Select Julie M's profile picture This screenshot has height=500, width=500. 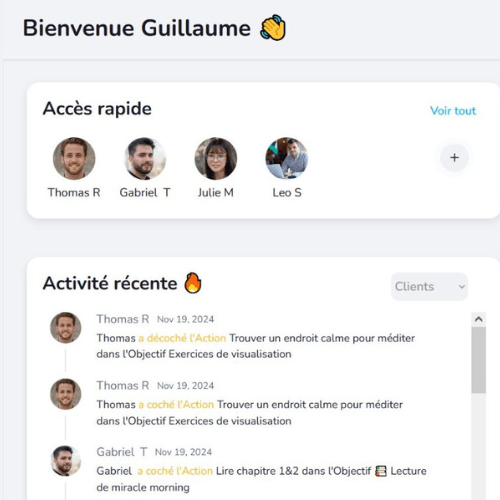coord(216,158)
